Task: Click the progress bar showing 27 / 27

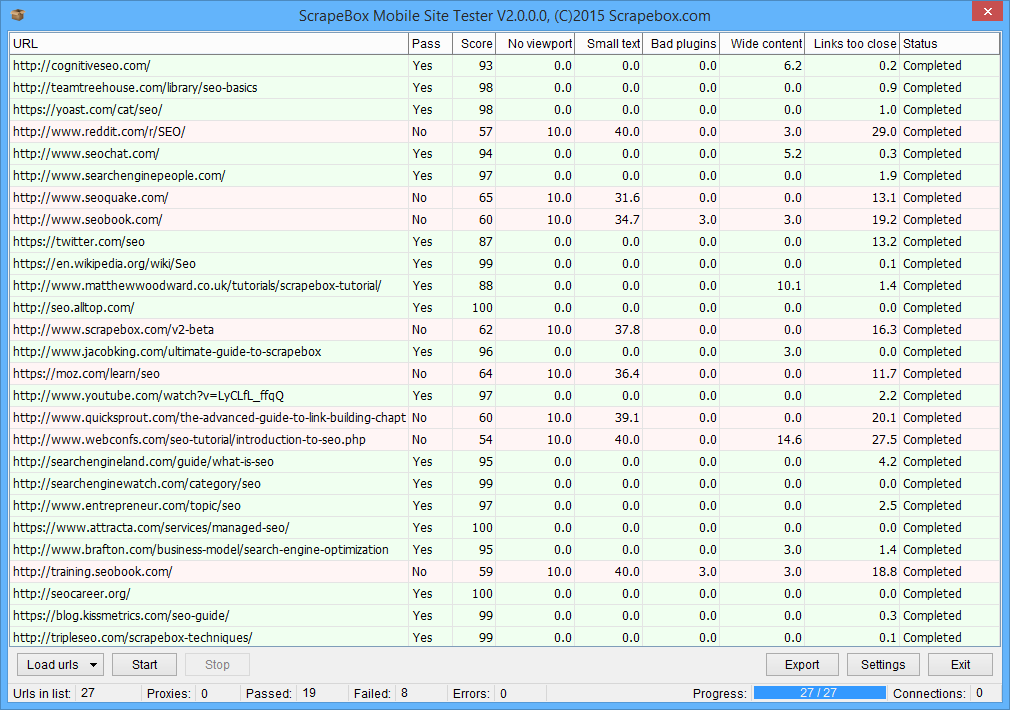Action: (x=819, y=693)
